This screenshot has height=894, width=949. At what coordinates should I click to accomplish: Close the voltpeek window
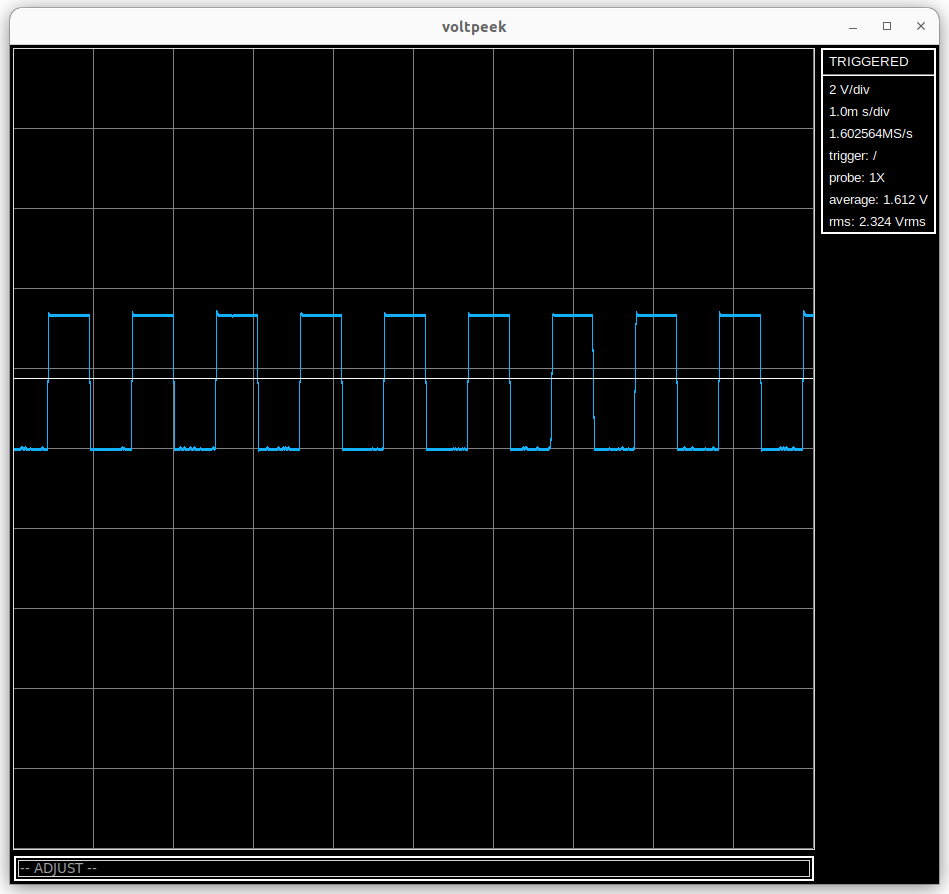coord(920,26)
